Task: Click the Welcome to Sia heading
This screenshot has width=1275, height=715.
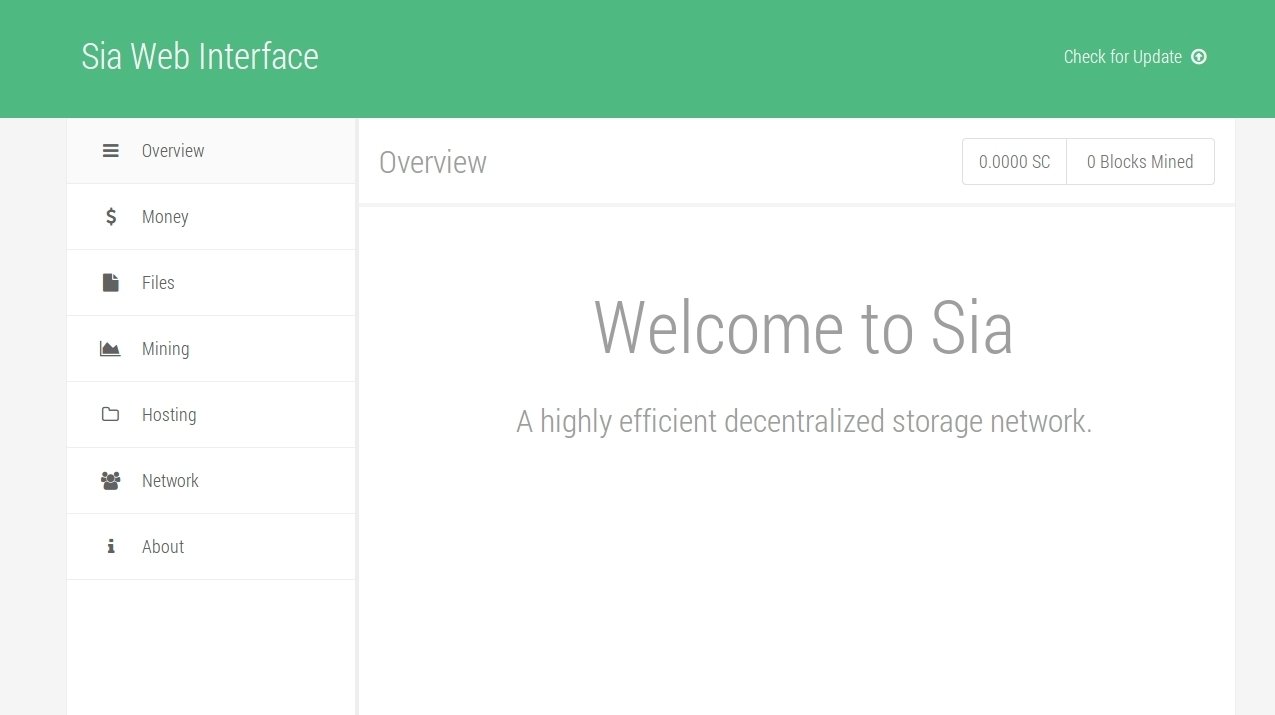Action: [804, 328]
